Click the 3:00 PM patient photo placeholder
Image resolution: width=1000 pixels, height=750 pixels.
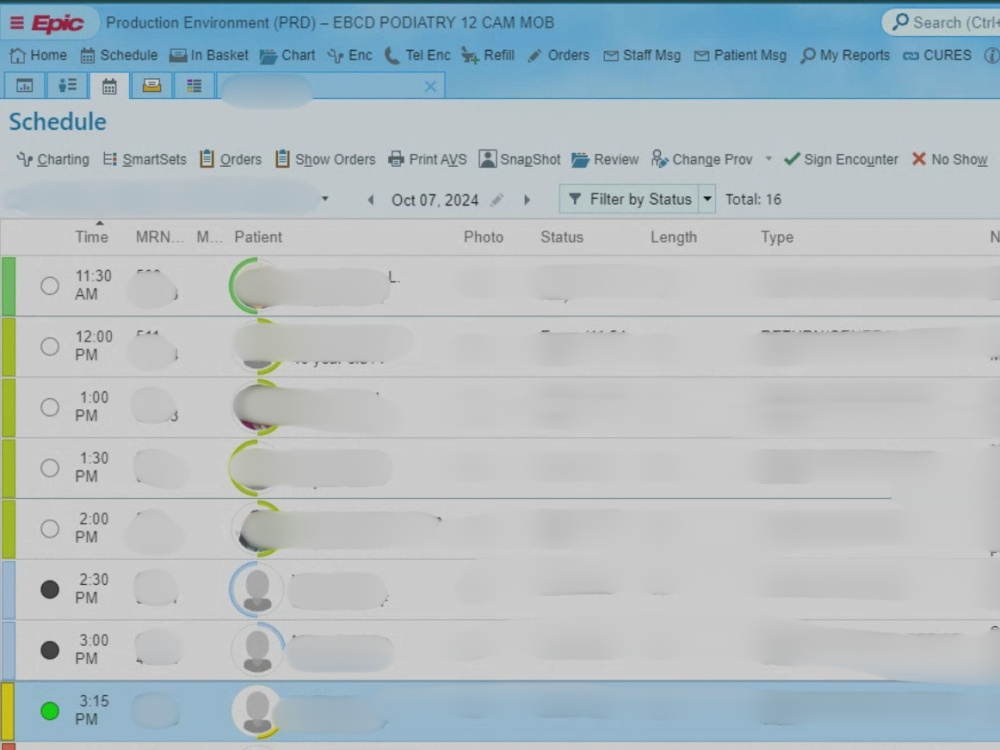tap(257, 650)
